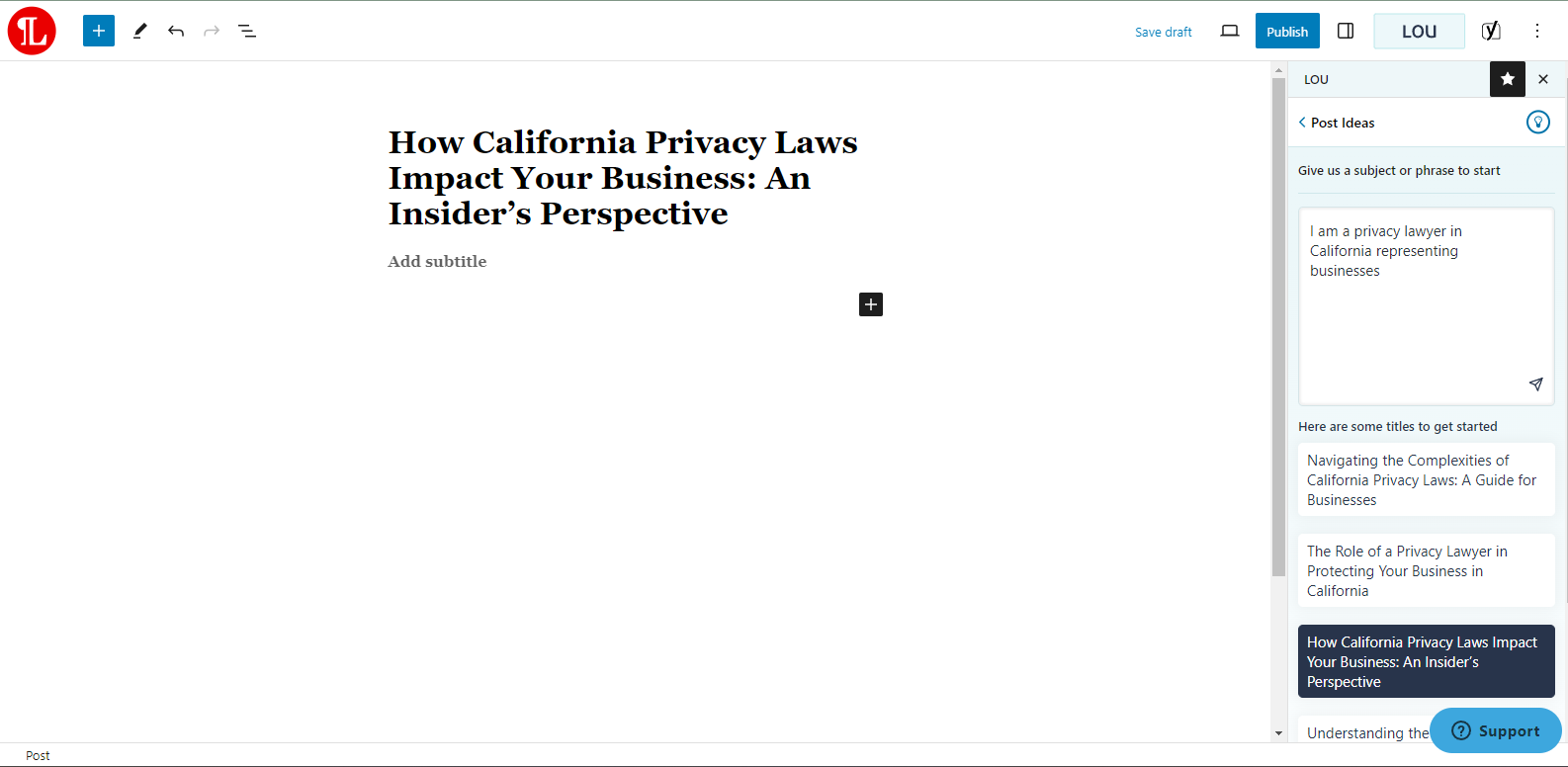Open the block inserter plus button in the toolbar
This screenshot has width=1568, height=767.
click(x=99, y=31)
